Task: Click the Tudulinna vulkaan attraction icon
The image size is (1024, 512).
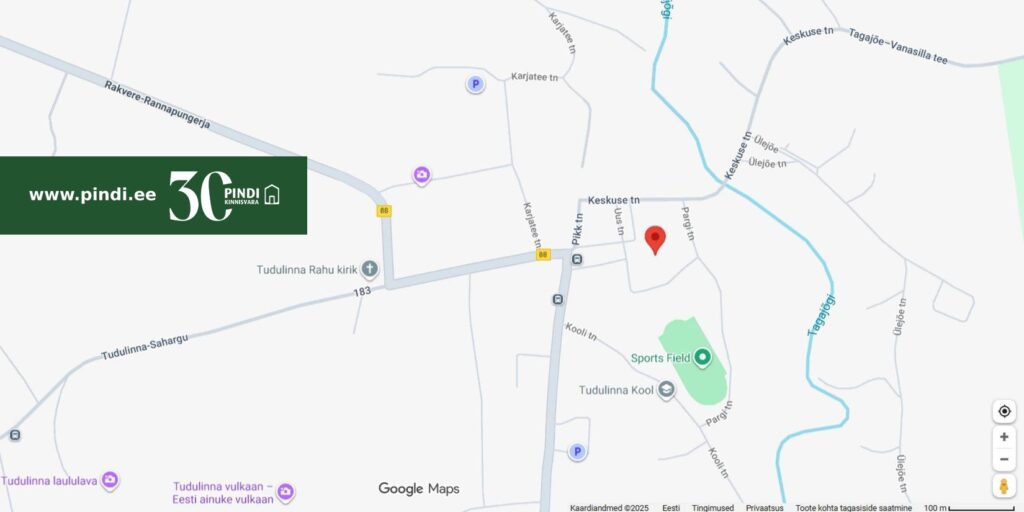Action: (x=285, y=491)
